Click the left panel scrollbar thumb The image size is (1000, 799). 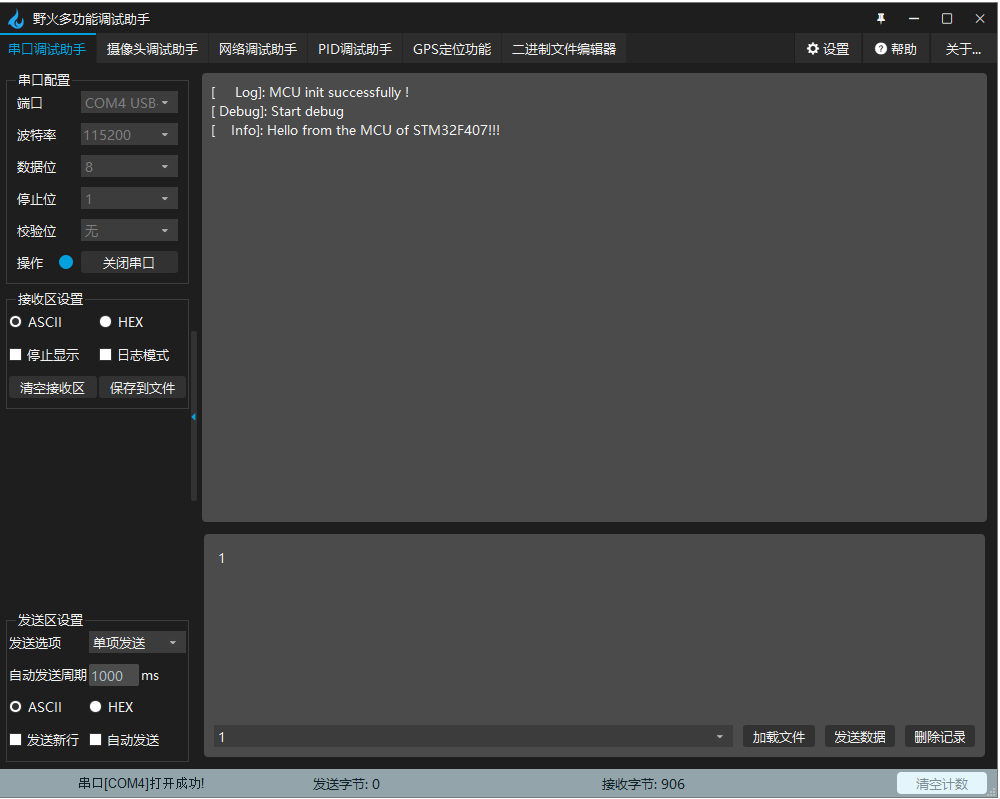192,416
